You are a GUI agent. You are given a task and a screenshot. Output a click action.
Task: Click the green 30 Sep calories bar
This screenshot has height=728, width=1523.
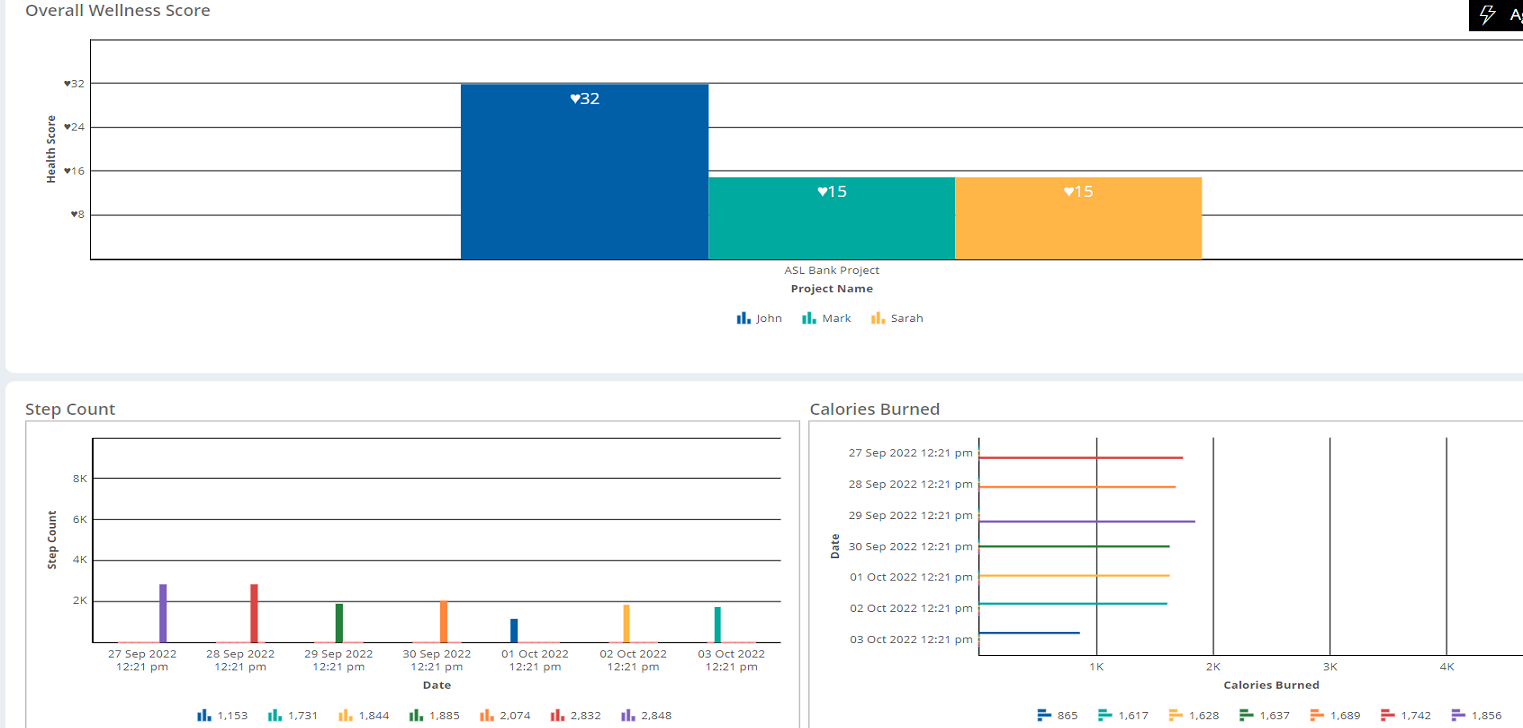[x=1074, y=546]
